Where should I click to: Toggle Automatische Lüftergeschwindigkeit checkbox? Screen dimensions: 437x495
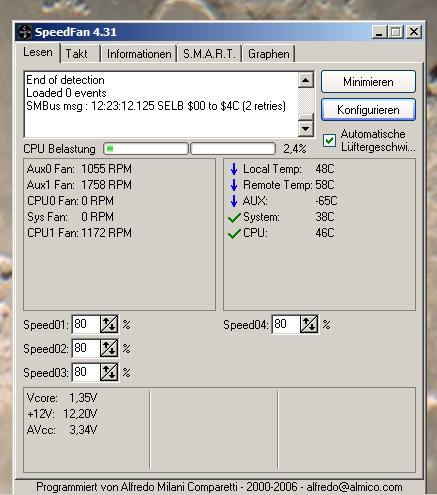pyautogui.click(x=329, y=140)
